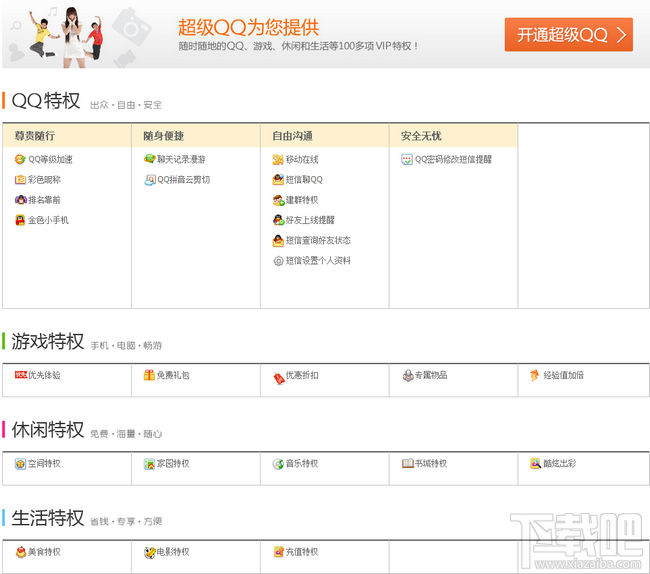Open the 短信查询好友状态 link

pyautogui.click(x=318, y=240)
